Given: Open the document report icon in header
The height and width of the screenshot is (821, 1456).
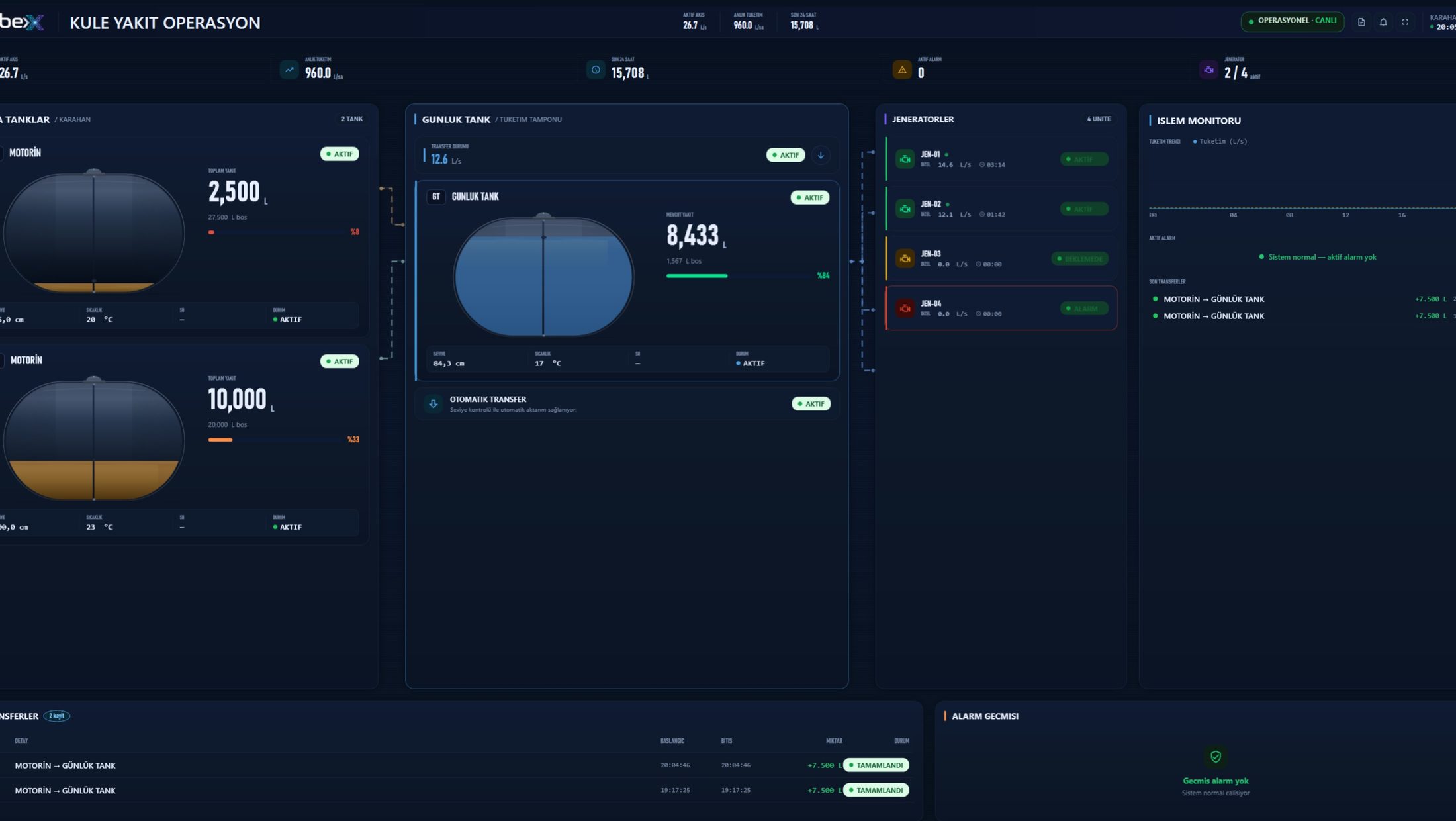Looking at the screenshot, I should (x=1361, y=22).
